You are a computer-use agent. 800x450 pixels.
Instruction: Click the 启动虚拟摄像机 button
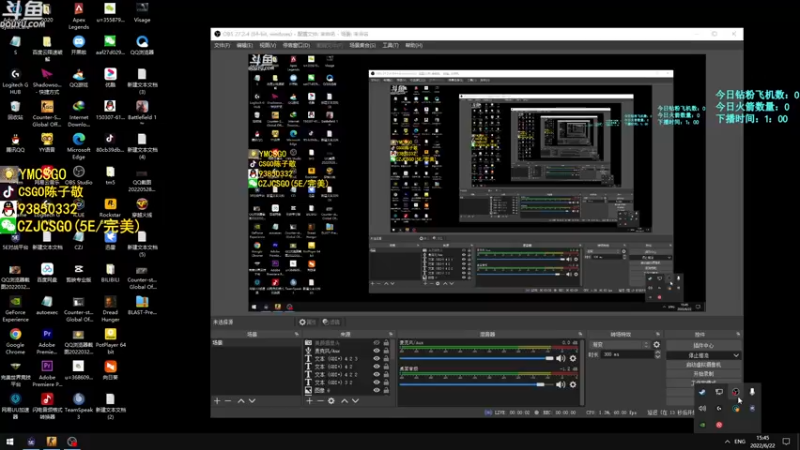[x=703, y=365]
